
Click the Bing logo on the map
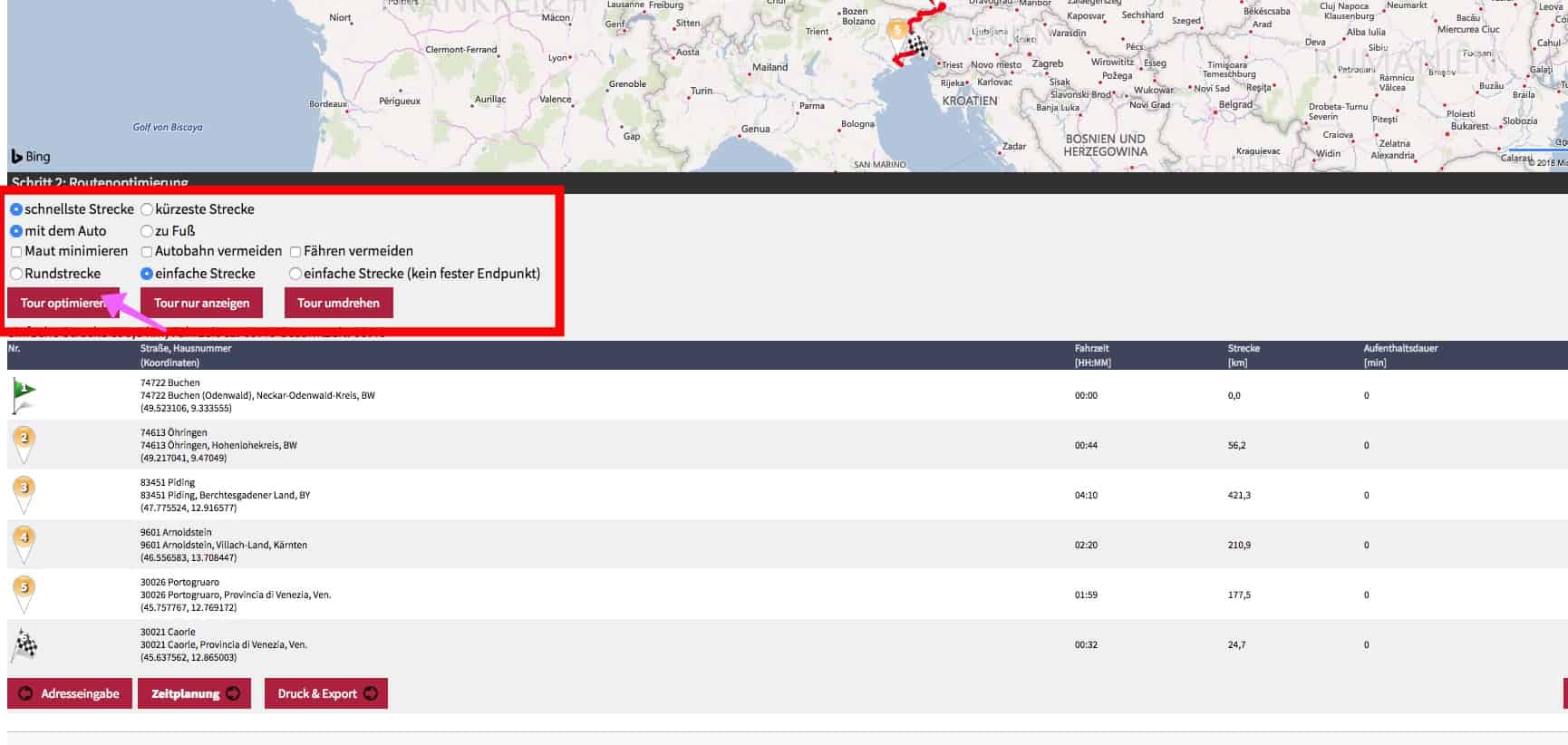[x=31, y=157]
